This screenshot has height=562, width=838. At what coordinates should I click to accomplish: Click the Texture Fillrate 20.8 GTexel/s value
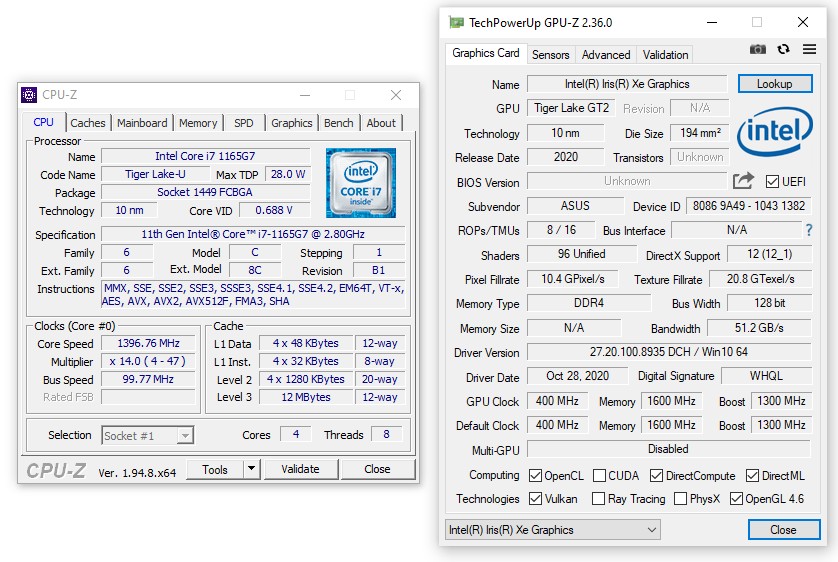coord(760,279)
